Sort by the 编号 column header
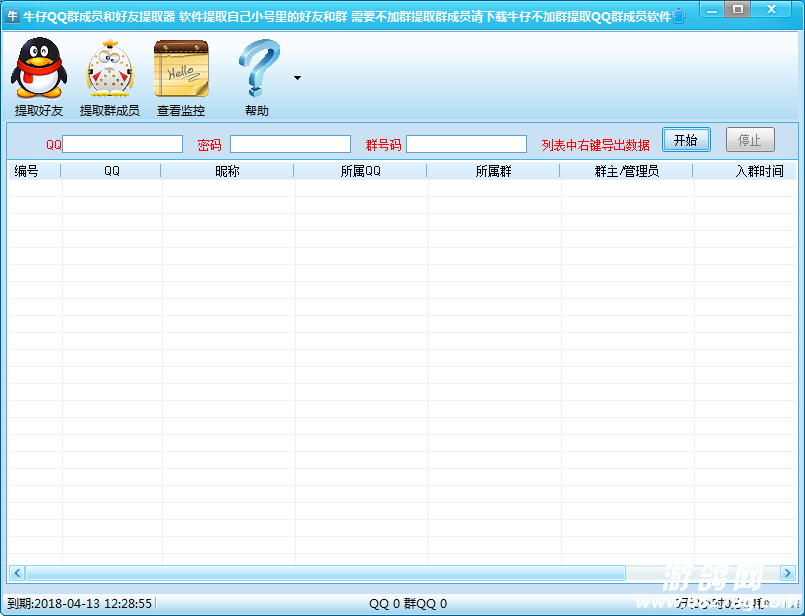Viewport: 805px width, 616px height. point(34,171)
